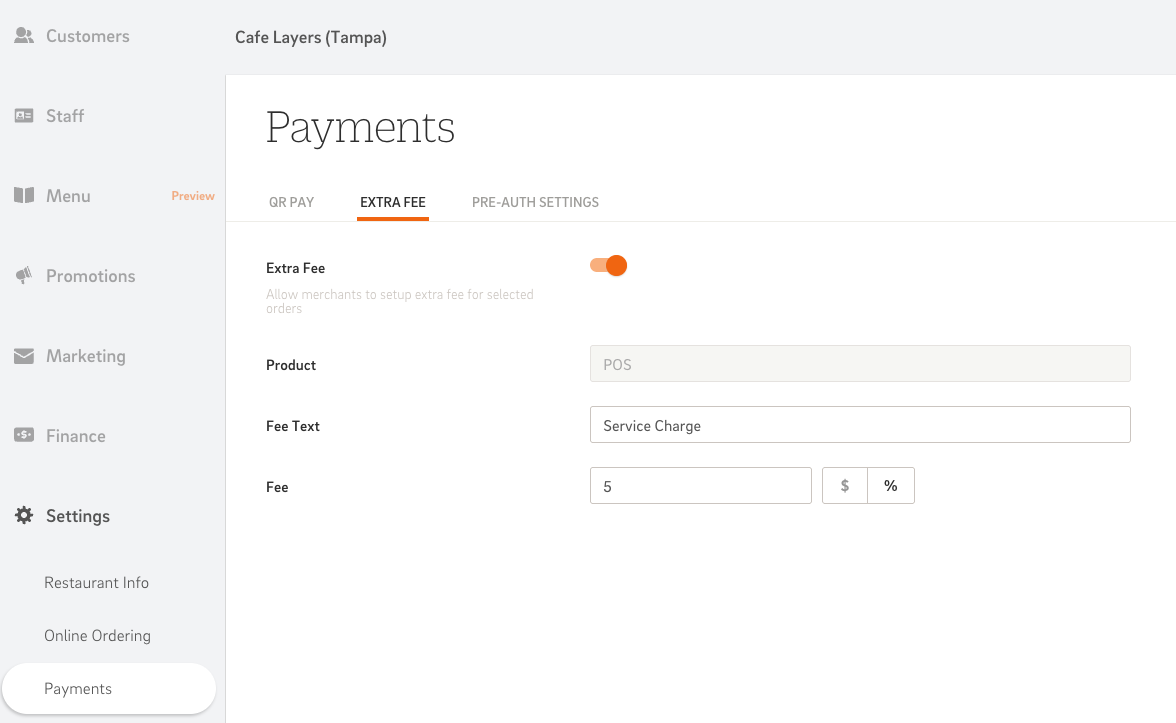Click the Cafe Layers (Tampa) restaurant name
This screenshot has height=723, width=1176.
[311, 38]
